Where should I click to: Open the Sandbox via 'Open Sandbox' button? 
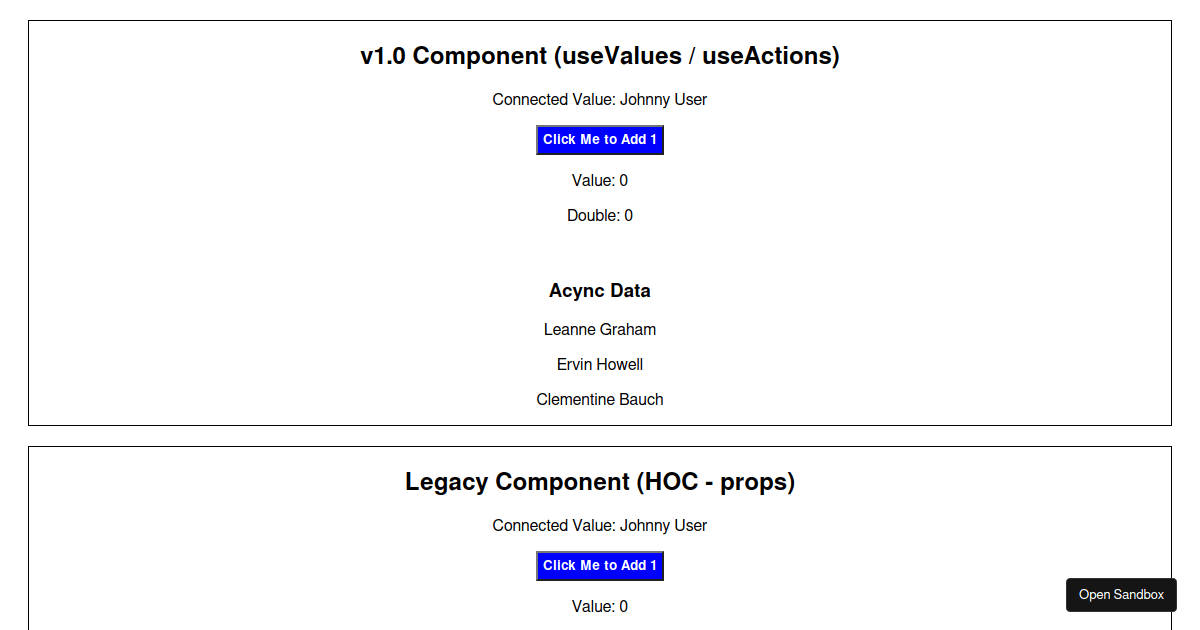pos(1121,594)
